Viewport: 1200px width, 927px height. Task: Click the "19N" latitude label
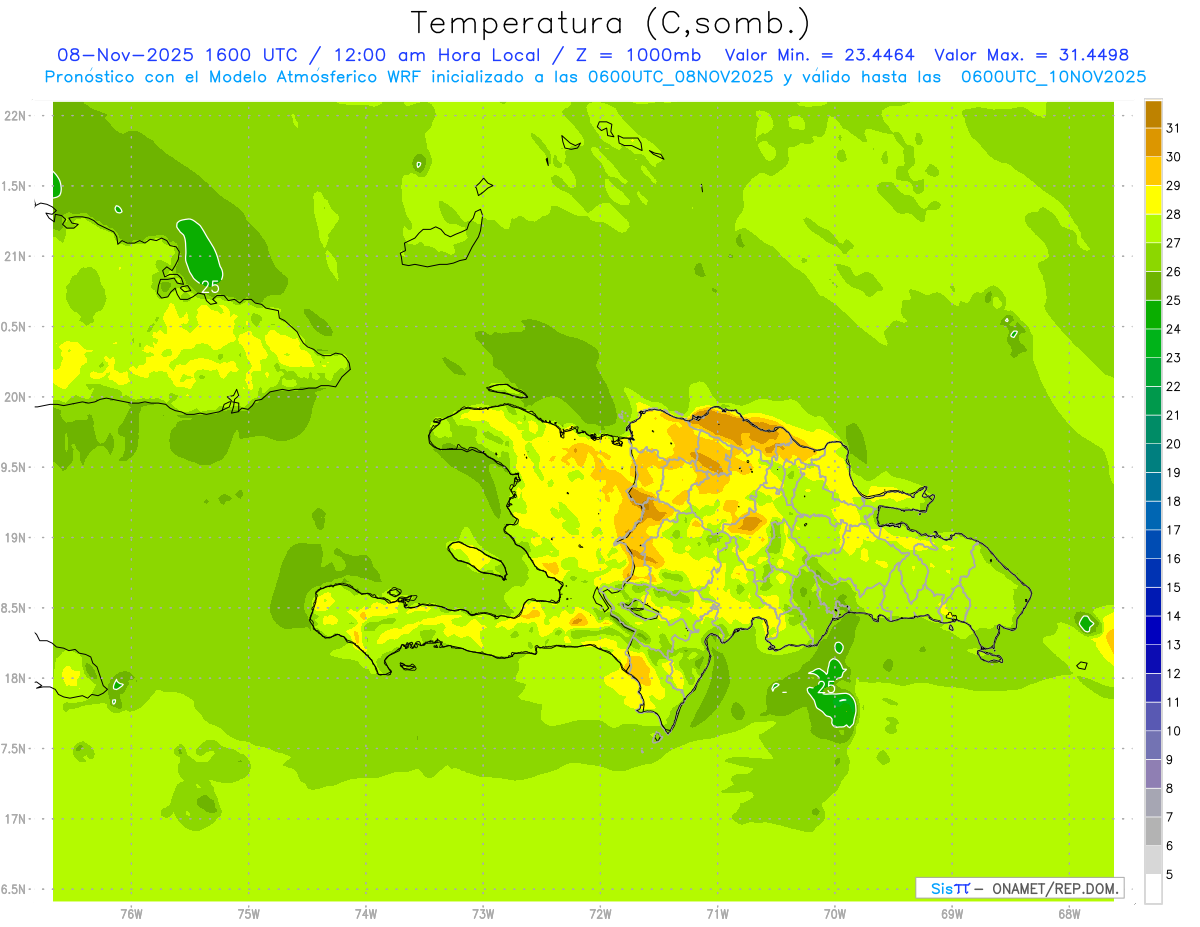tap(15, 538)
